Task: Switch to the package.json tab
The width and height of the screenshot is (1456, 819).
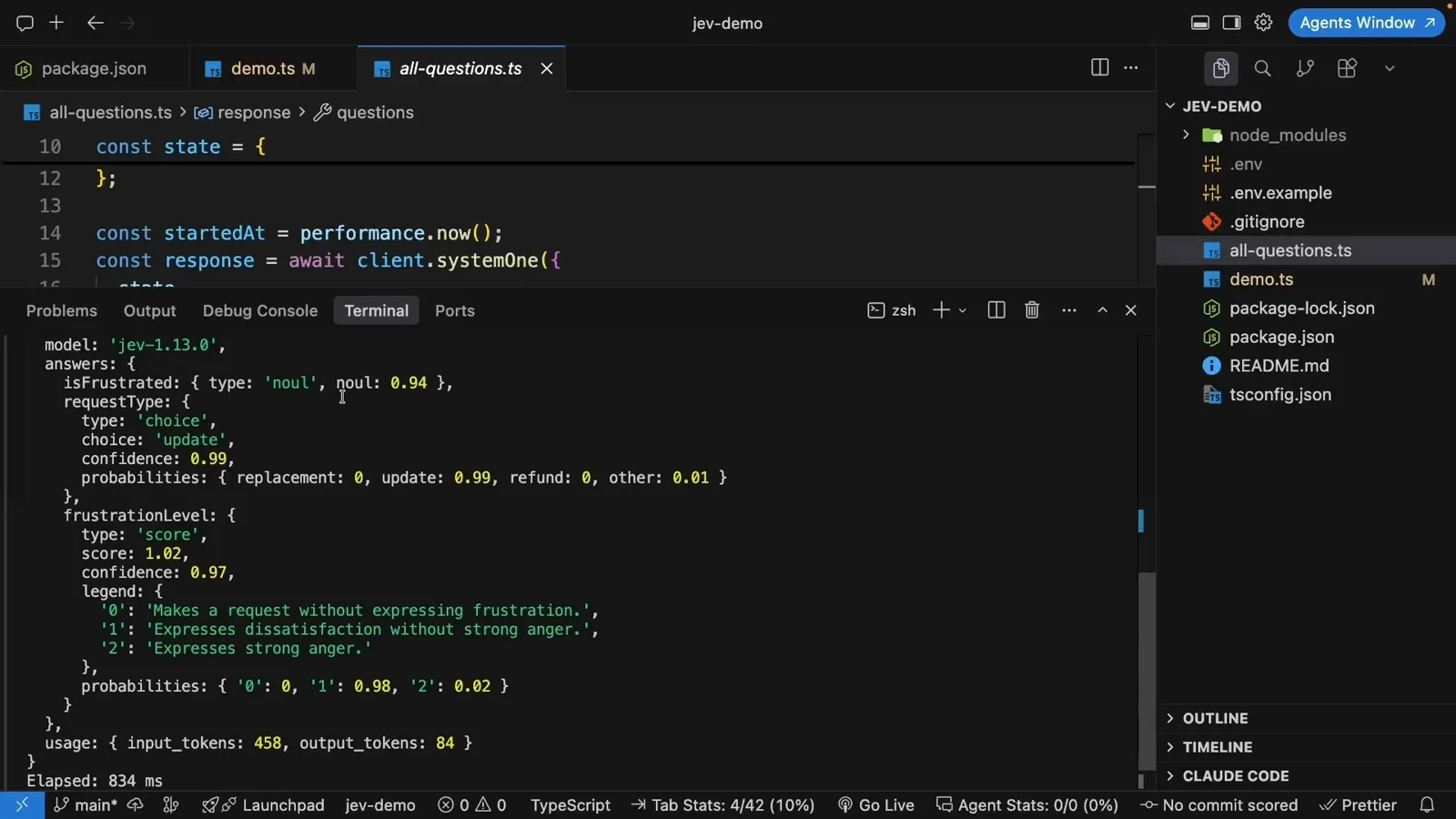Action: pos(94,68)
